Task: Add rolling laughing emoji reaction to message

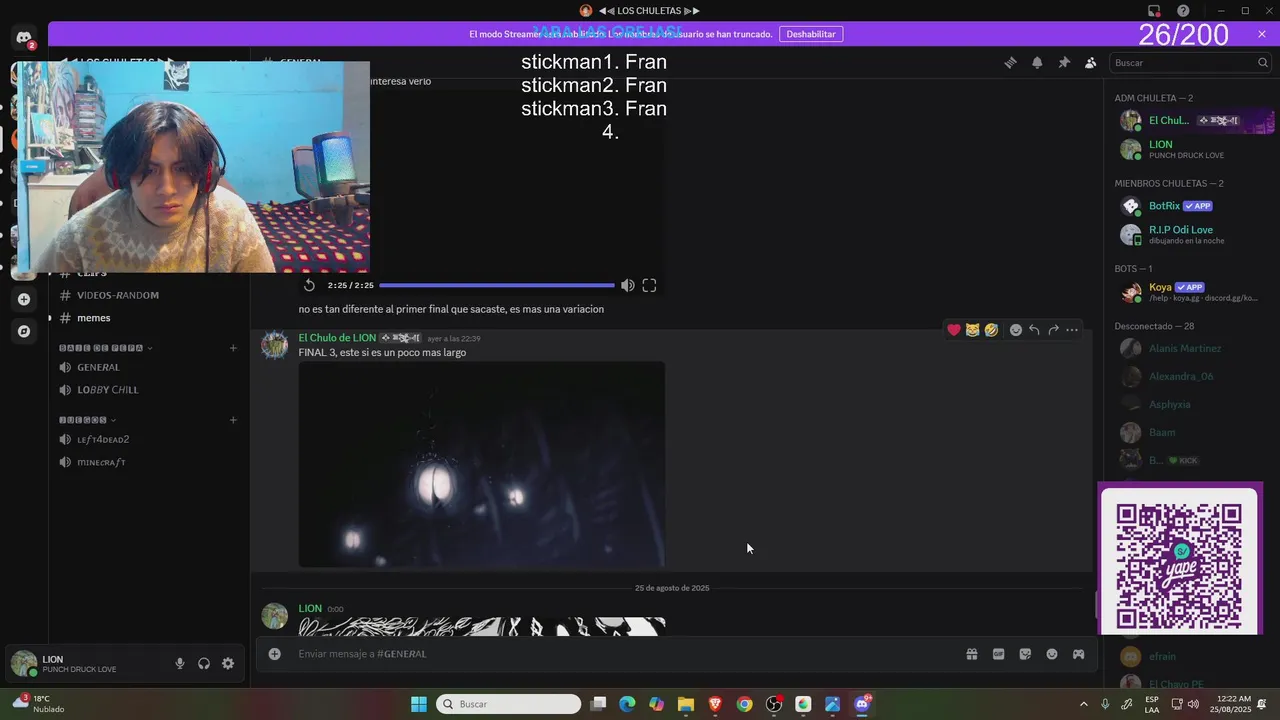Action: (991, 330)
